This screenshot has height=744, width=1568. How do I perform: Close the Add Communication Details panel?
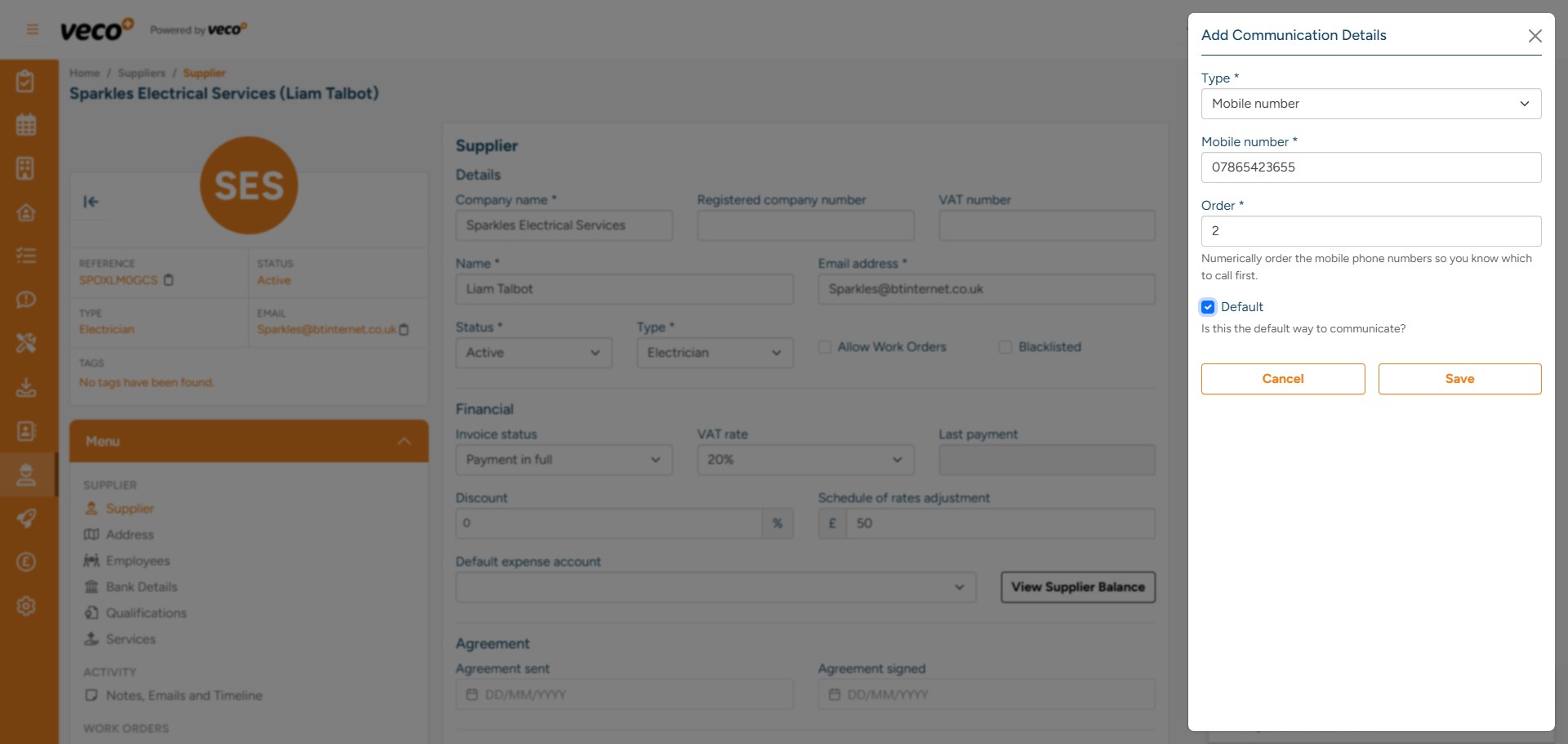[x=1535, y=36]
